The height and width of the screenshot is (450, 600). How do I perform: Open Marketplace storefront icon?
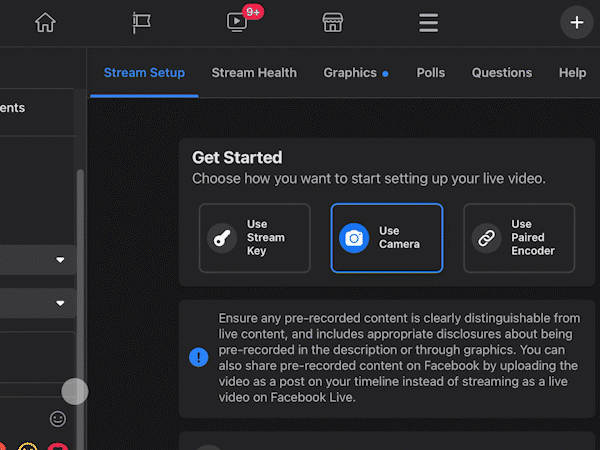pos(333,22)
